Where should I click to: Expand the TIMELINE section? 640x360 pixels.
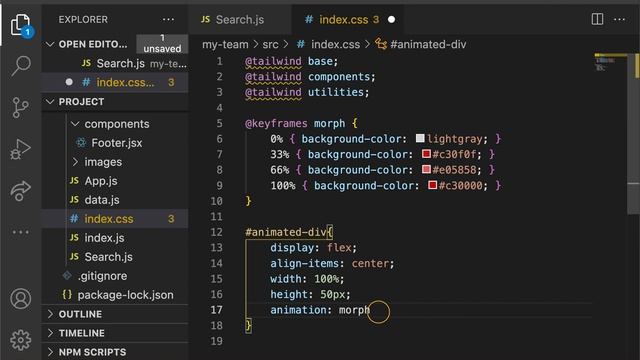point(50,333)
